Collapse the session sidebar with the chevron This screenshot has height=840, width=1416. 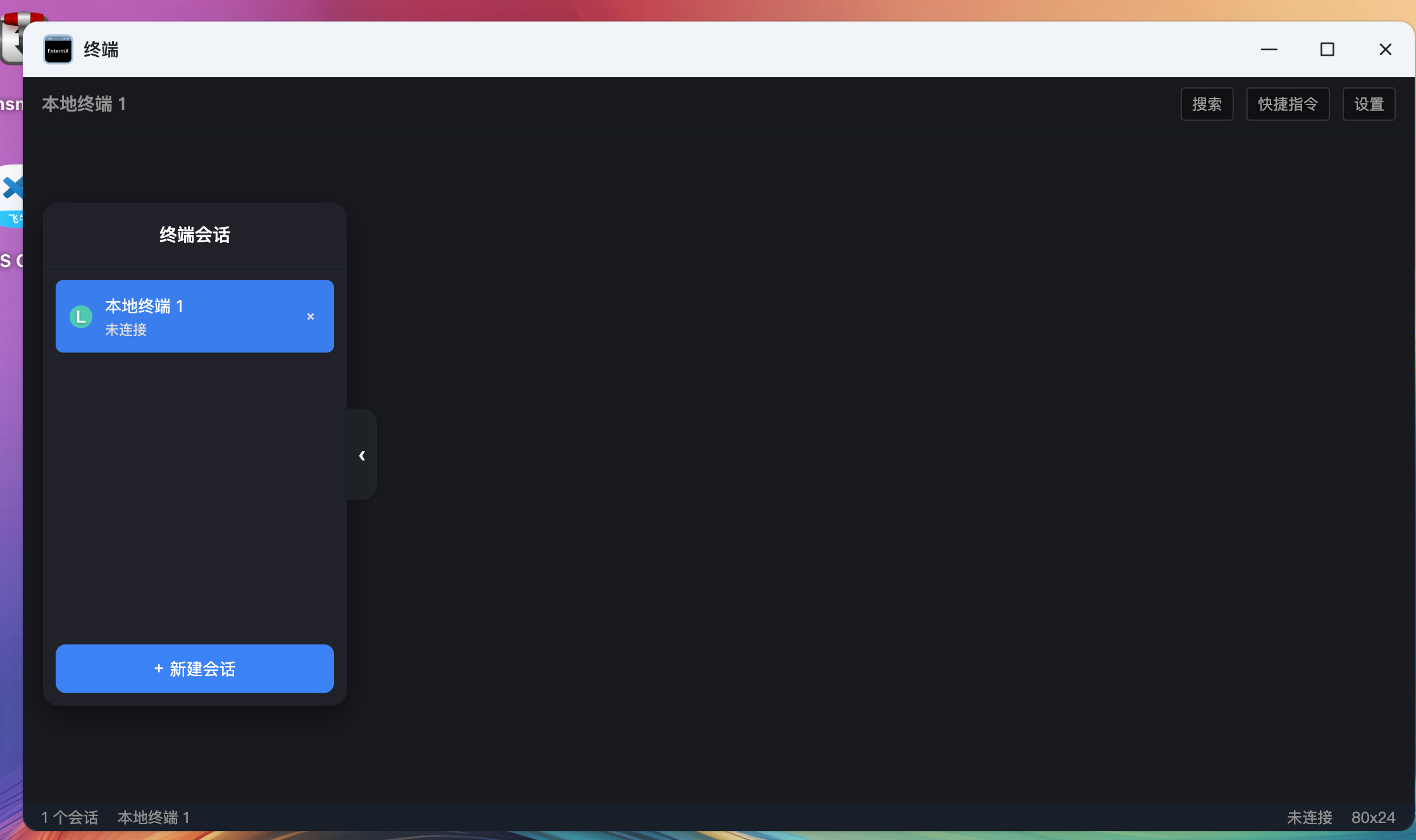click(x=362, y=455)
